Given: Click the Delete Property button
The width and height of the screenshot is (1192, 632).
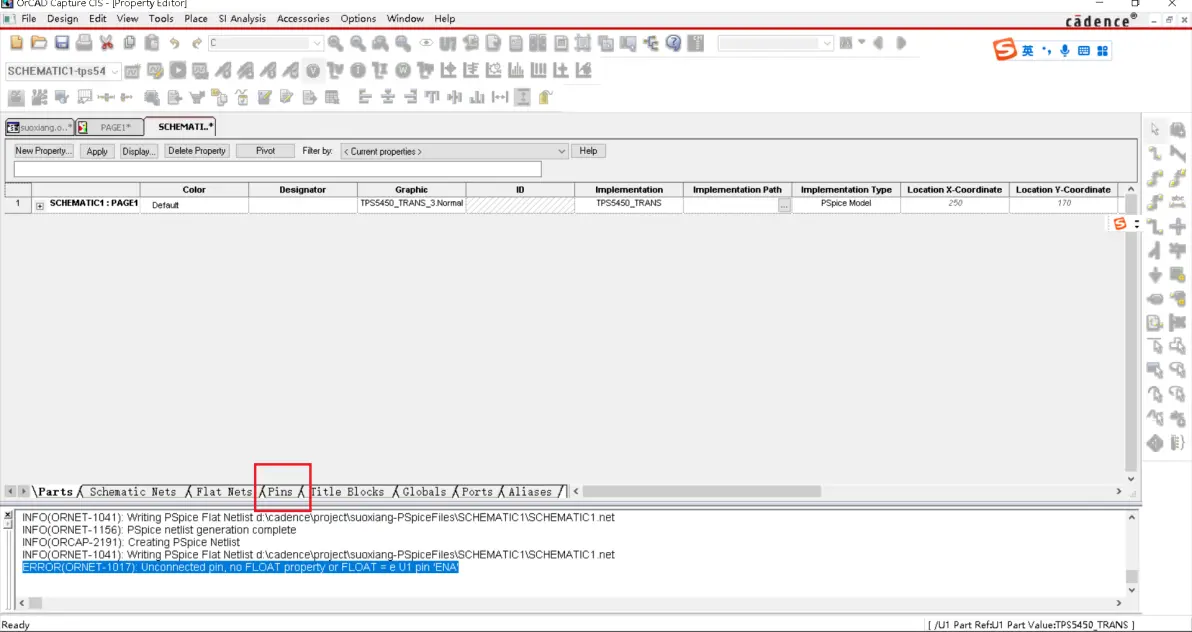Looking at the screenshot, I should pos(197,151).
